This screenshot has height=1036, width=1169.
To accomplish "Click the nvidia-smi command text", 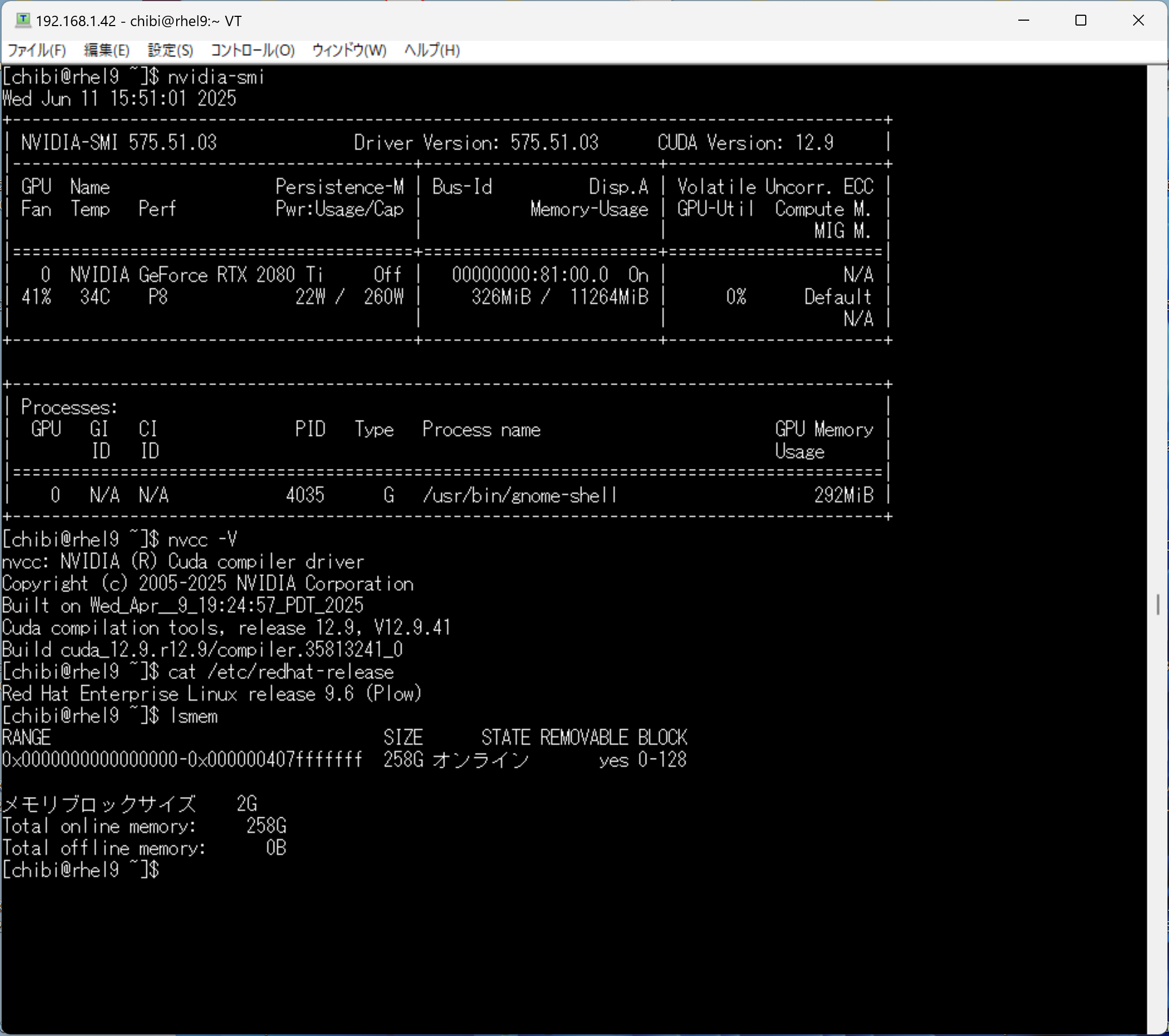I will click(215, 77).
